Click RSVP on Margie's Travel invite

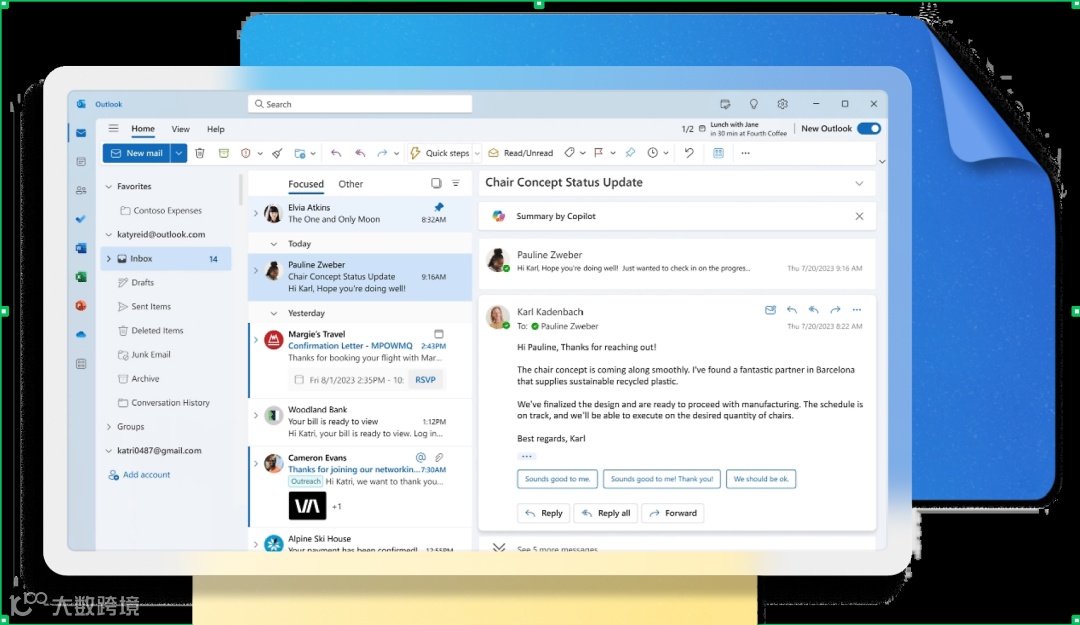tap(425, 380)
